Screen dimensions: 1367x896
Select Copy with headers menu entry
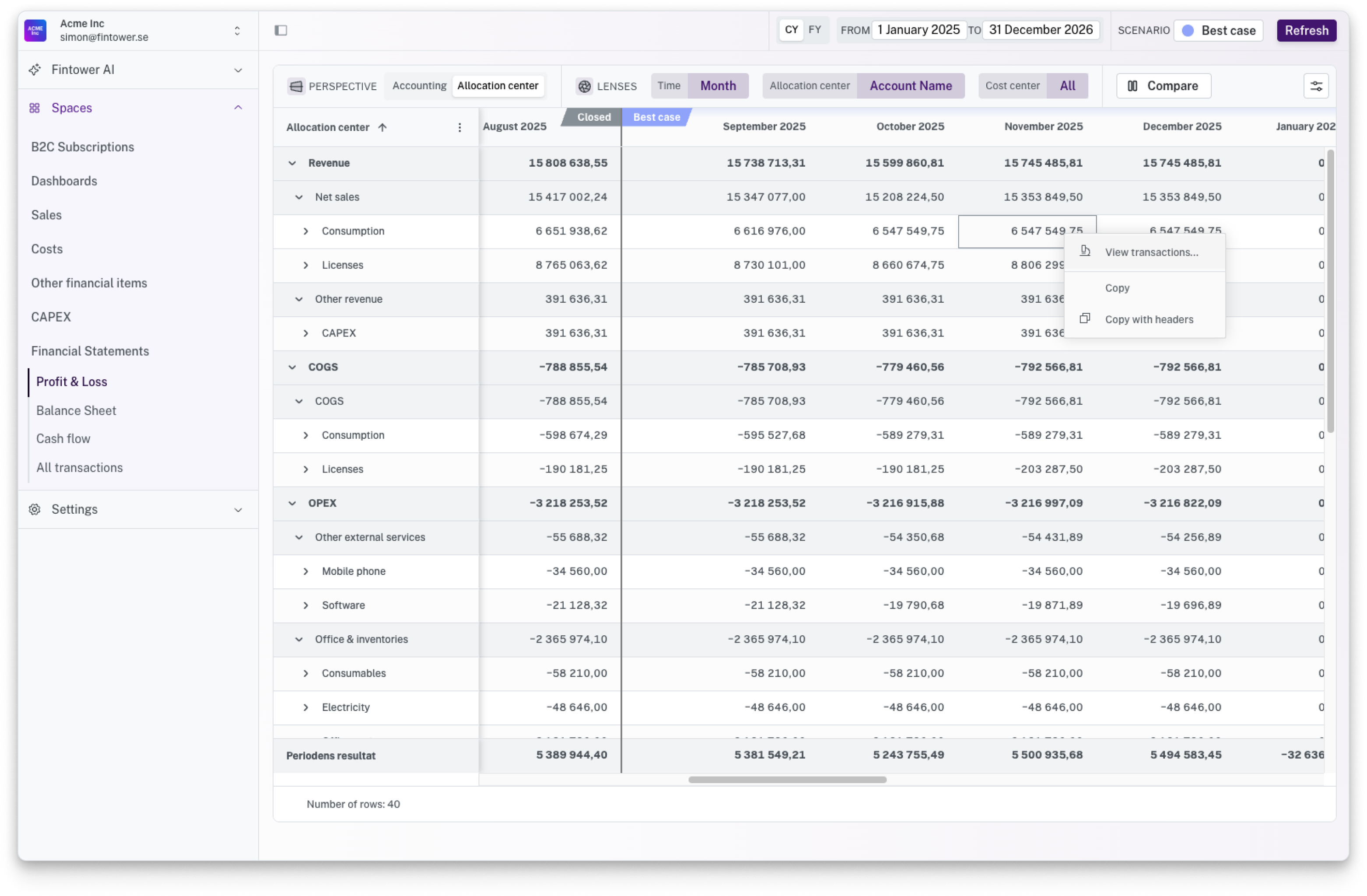click(x=1149, y=319)
